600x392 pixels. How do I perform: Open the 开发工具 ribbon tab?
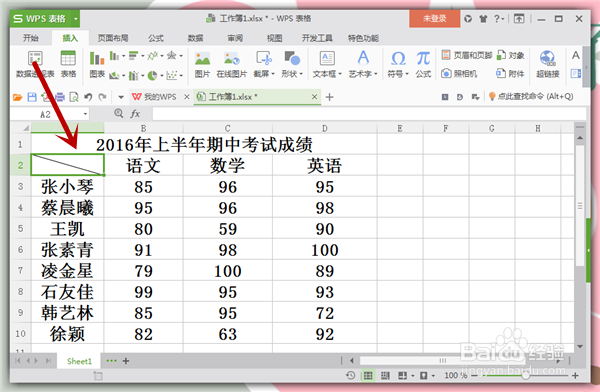tap(317, 38)
